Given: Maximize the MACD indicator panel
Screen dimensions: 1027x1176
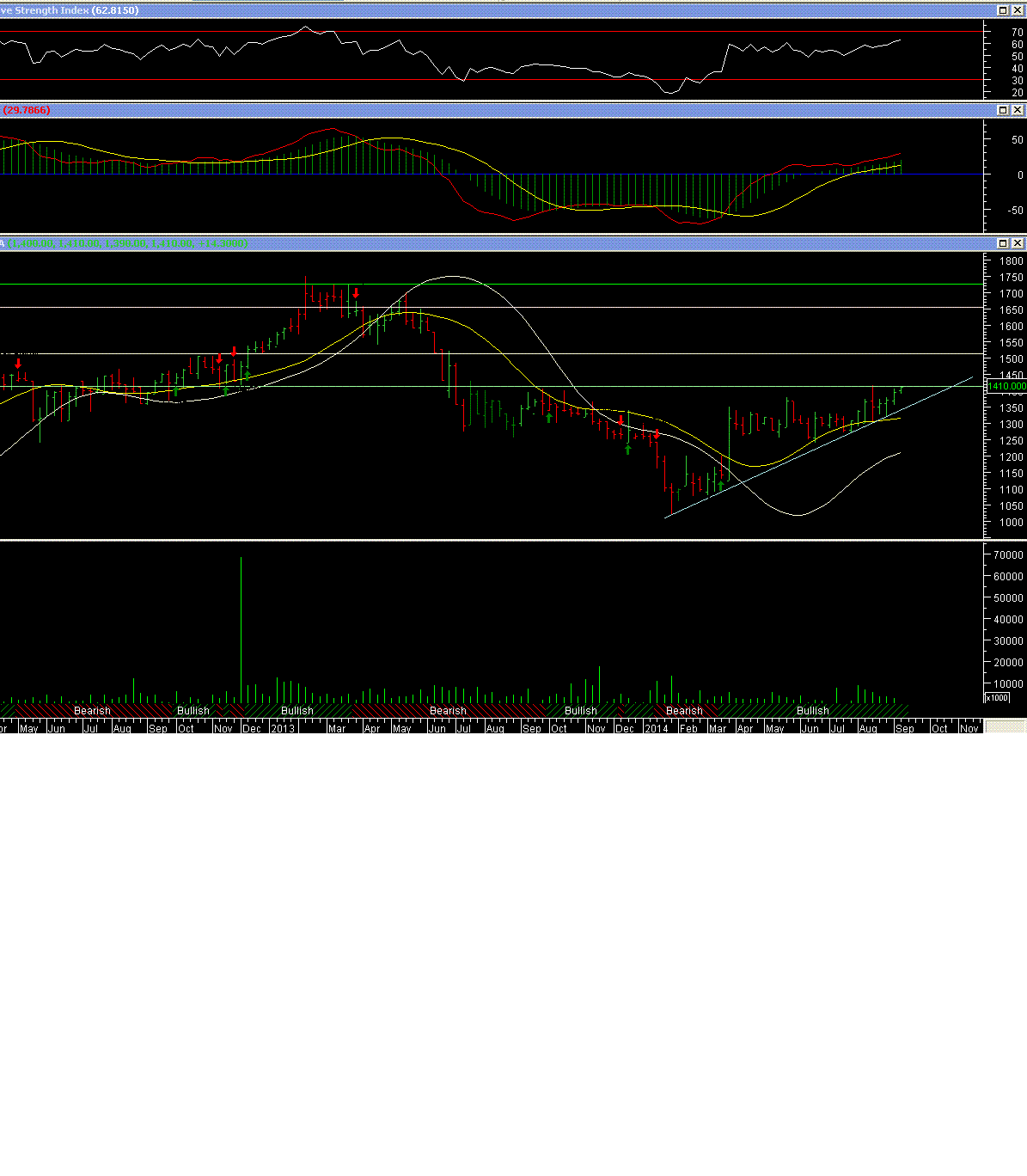Looking at the screenshot, I should (1003, 110).
